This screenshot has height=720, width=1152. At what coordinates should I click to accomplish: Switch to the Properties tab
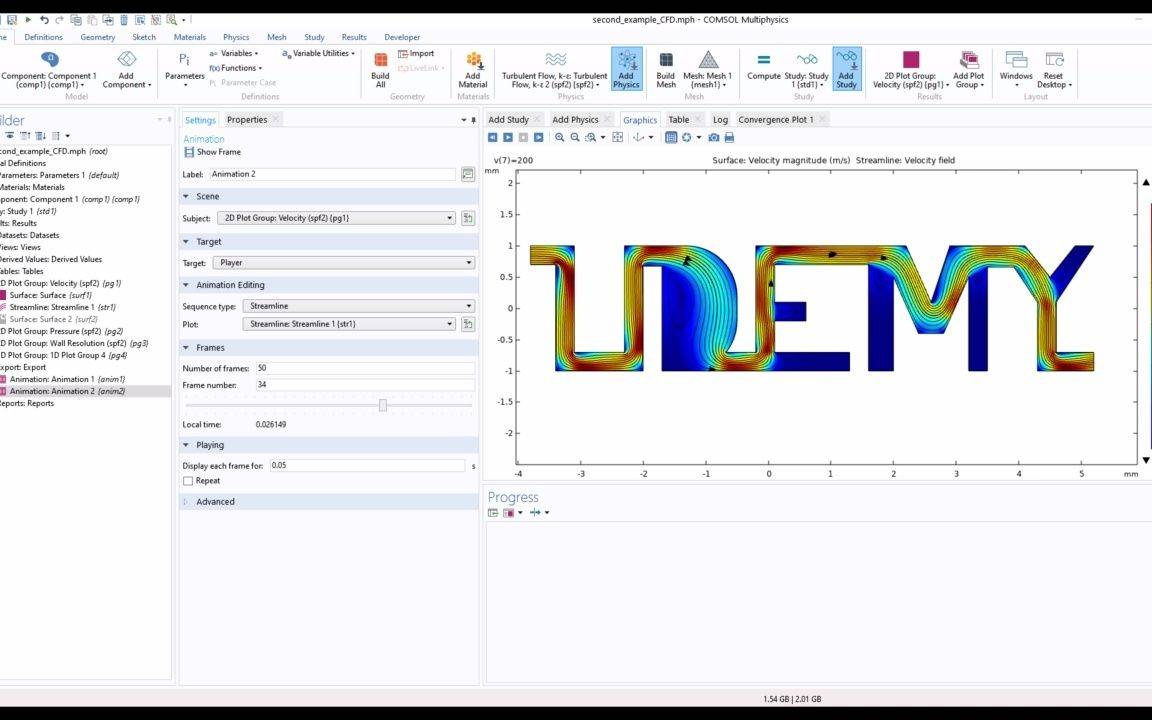247,120
